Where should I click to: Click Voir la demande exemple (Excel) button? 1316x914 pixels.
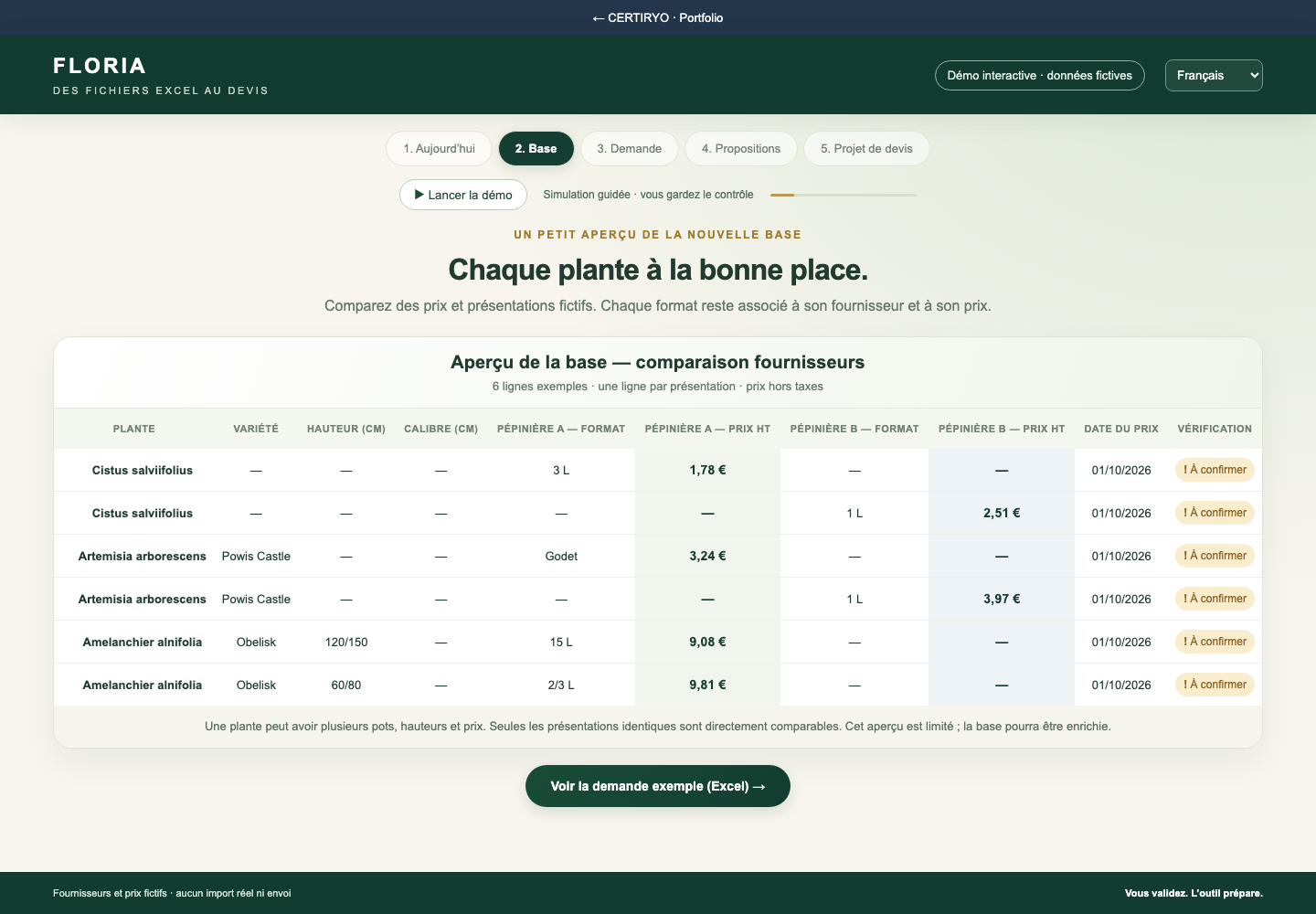658,786
